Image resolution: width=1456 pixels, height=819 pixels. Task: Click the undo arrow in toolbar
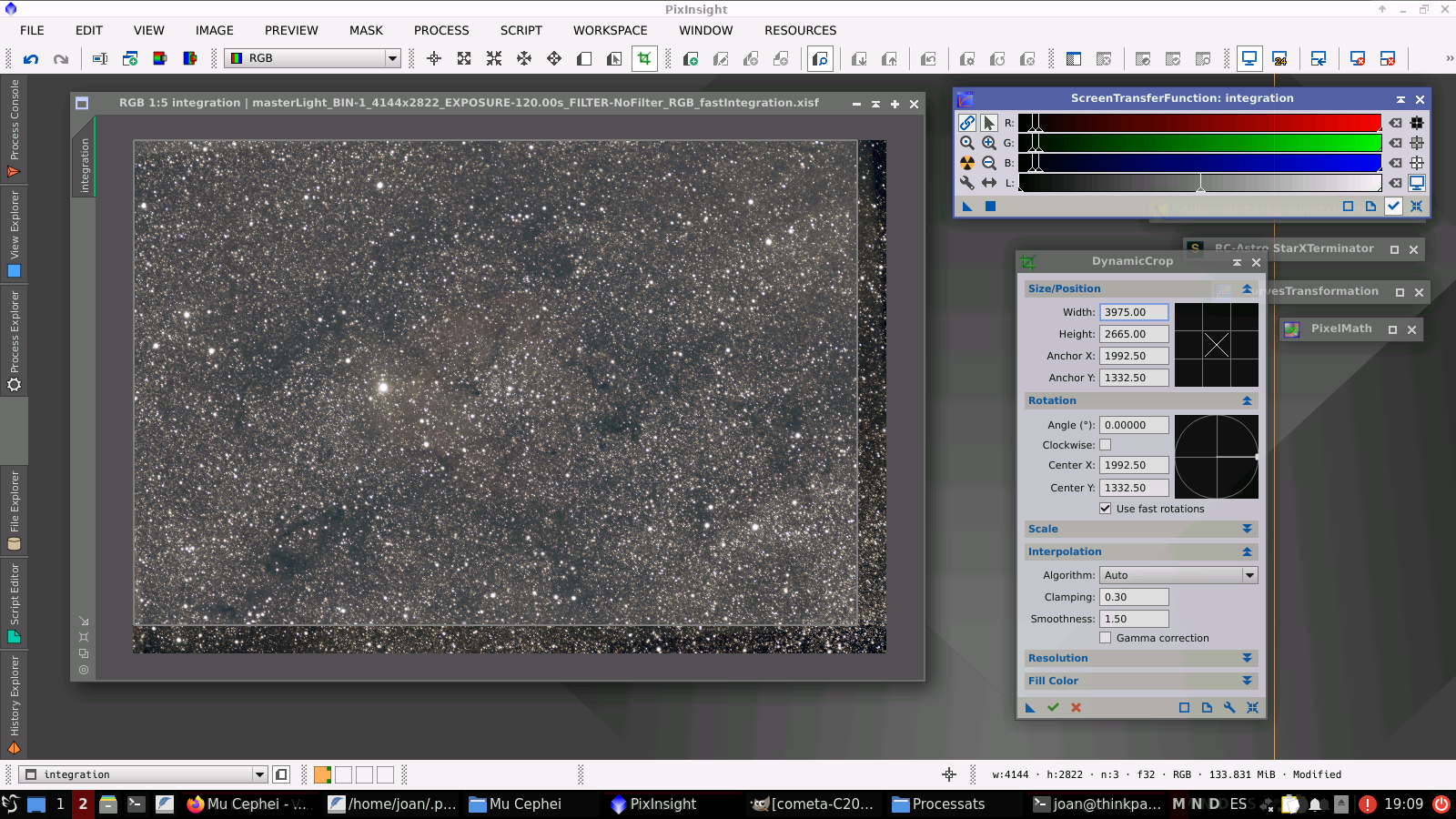tap(31, 58)
